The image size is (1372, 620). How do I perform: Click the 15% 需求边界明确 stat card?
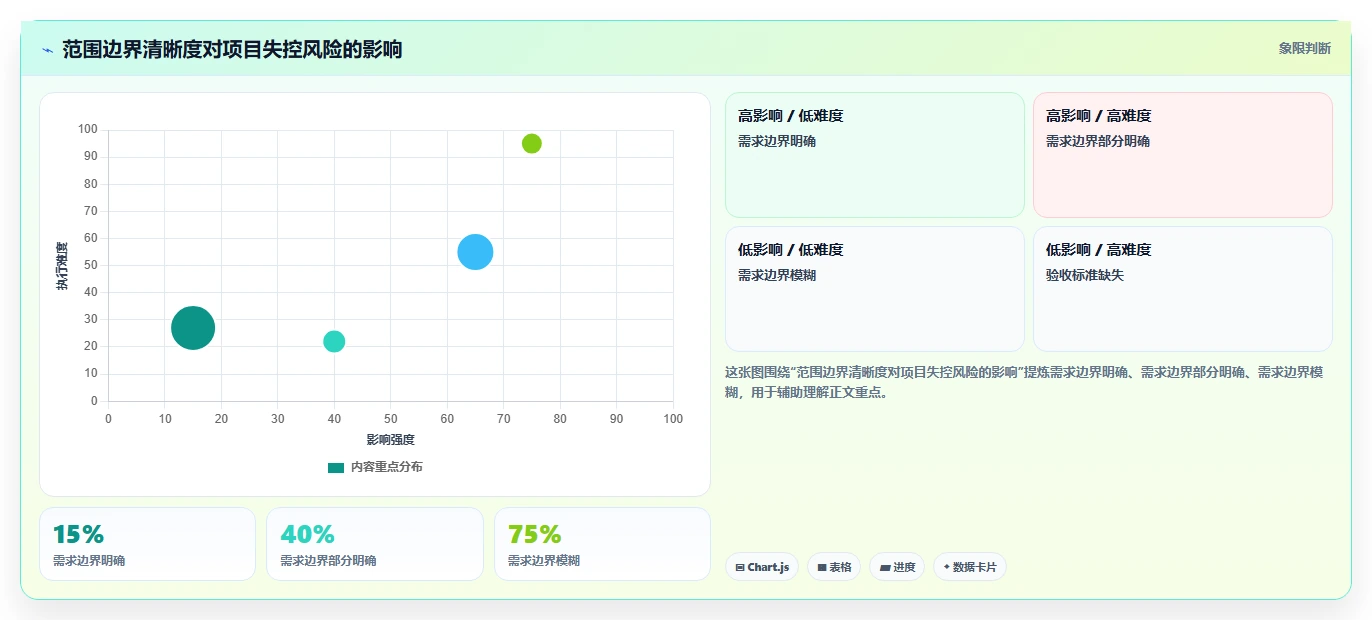click(148, 544)
